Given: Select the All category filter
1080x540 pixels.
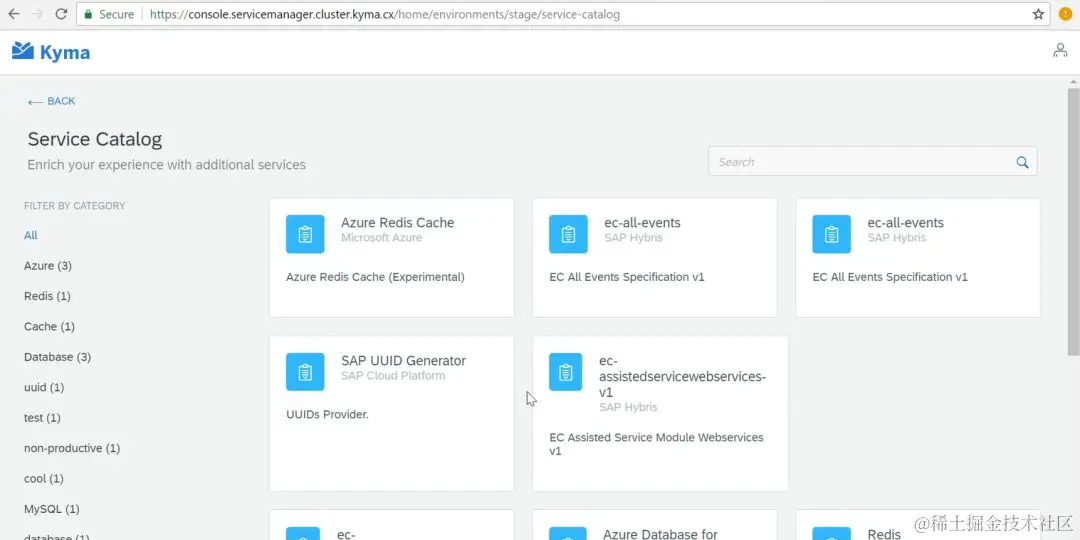Looking at the screenshot, I should tap(30, 236).
